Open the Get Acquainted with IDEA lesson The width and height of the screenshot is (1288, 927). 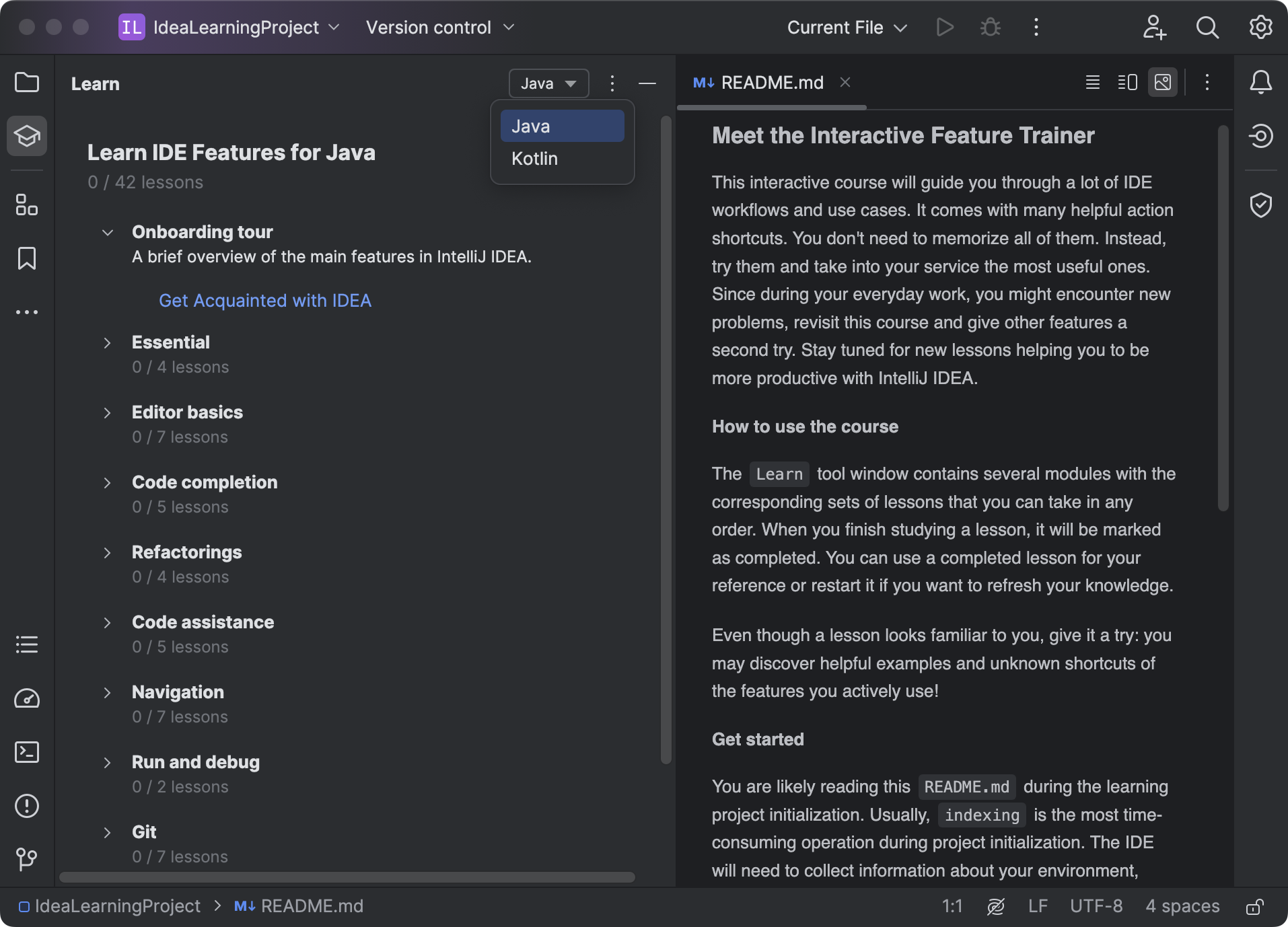pos(264,301)
